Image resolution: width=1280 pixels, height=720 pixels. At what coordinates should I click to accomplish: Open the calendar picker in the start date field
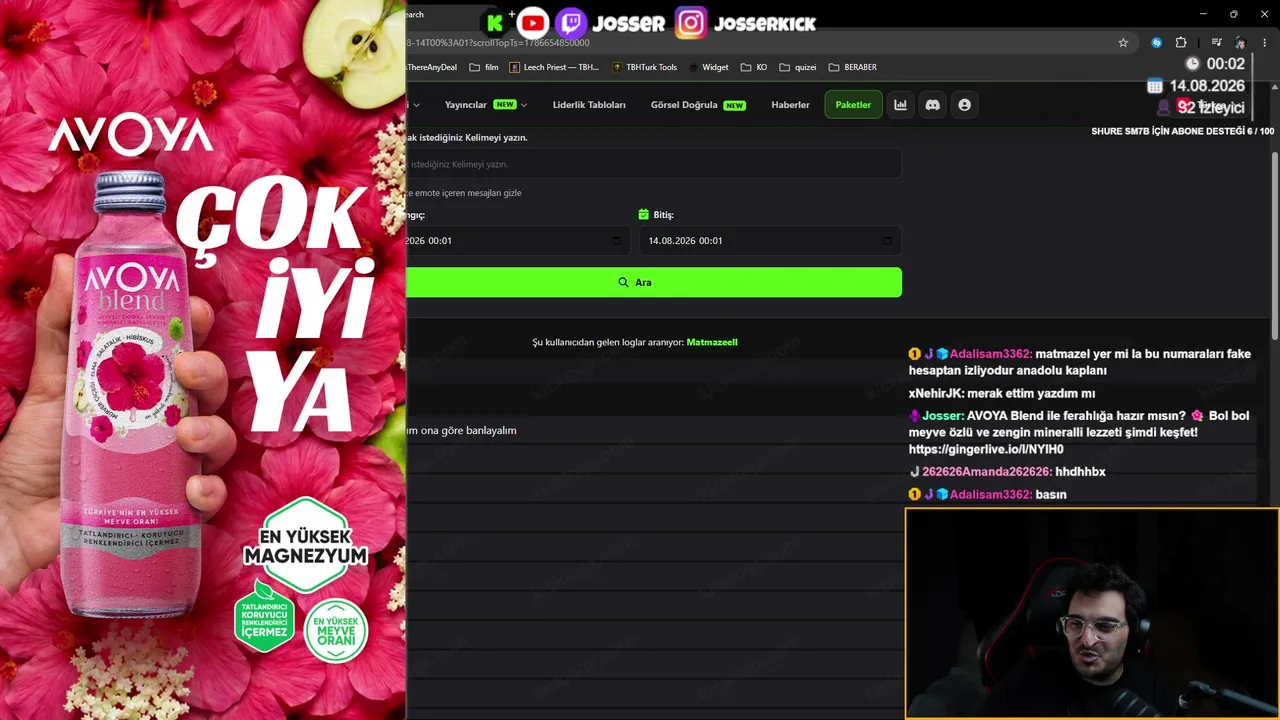616,241
